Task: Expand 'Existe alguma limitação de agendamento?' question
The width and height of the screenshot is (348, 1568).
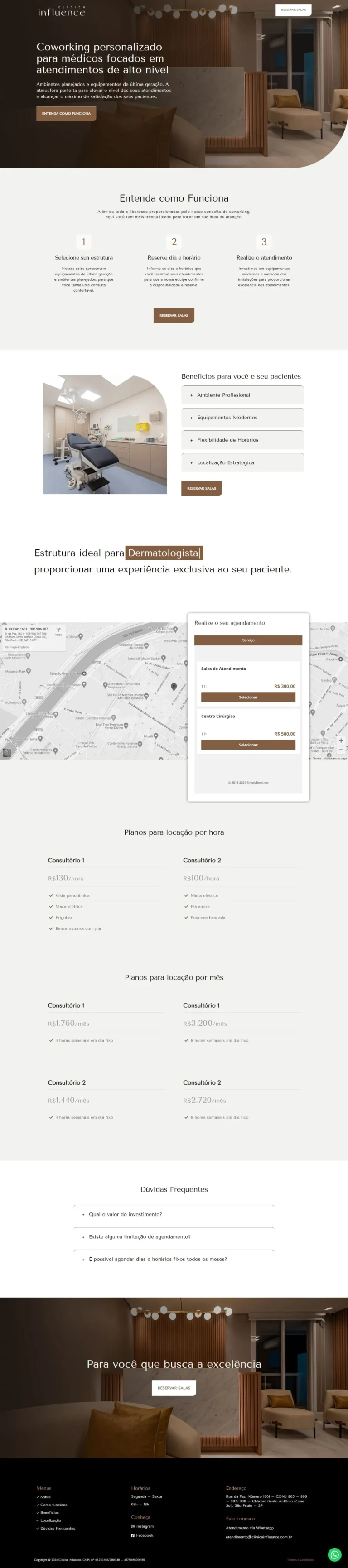Action: pyautogui.click(x=174, y=1237)
